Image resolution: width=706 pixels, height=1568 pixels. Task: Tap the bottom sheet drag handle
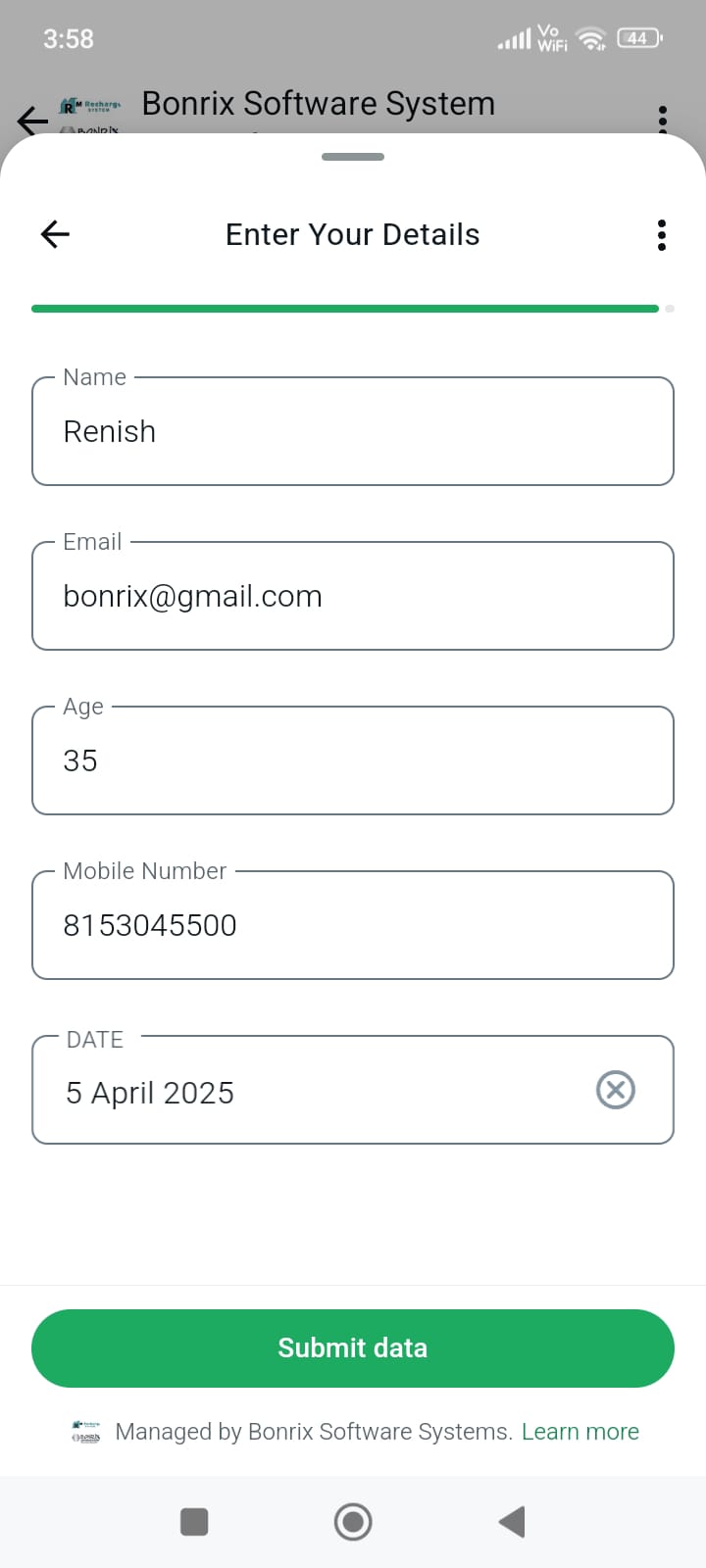(x=353, y=157)
